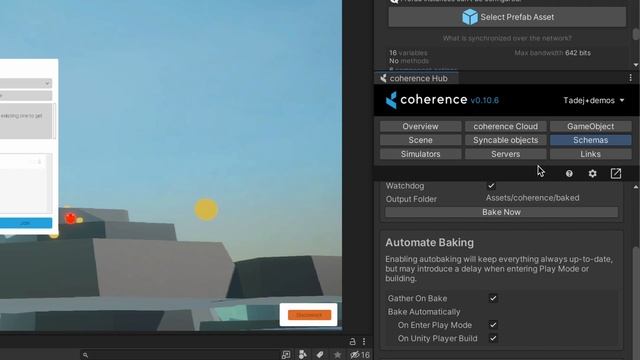
Task: Click the Bake Automatically label
Action: (424, 312)
